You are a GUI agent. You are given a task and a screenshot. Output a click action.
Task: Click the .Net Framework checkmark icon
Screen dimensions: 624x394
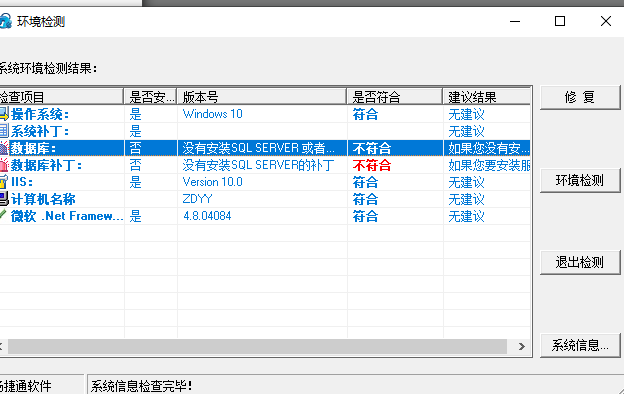click(3, 215)
